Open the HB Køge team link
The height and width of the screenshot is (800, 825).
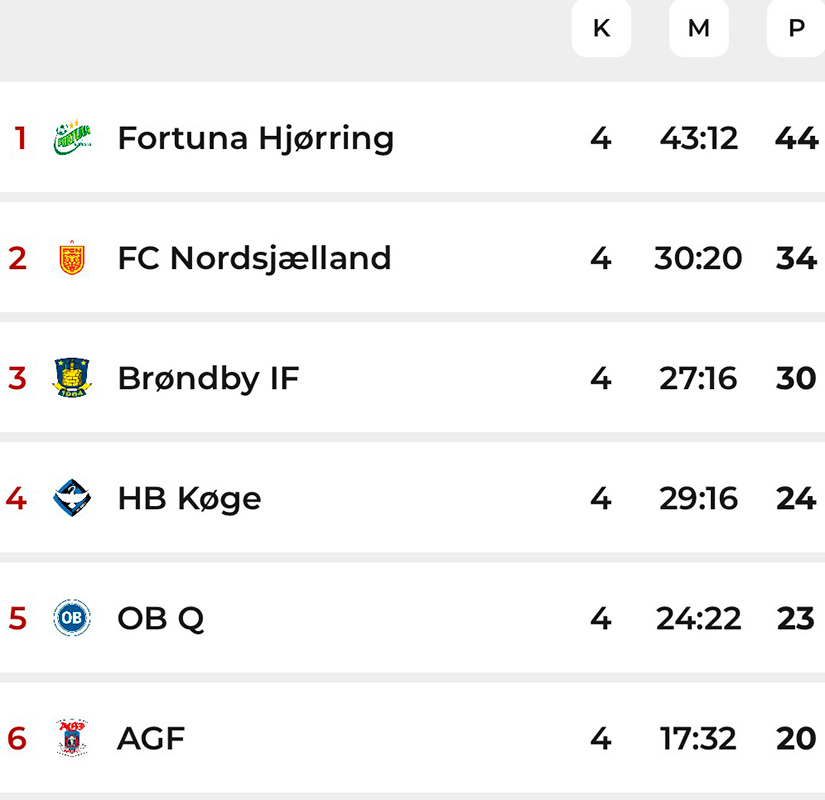(x=189, y=498)
